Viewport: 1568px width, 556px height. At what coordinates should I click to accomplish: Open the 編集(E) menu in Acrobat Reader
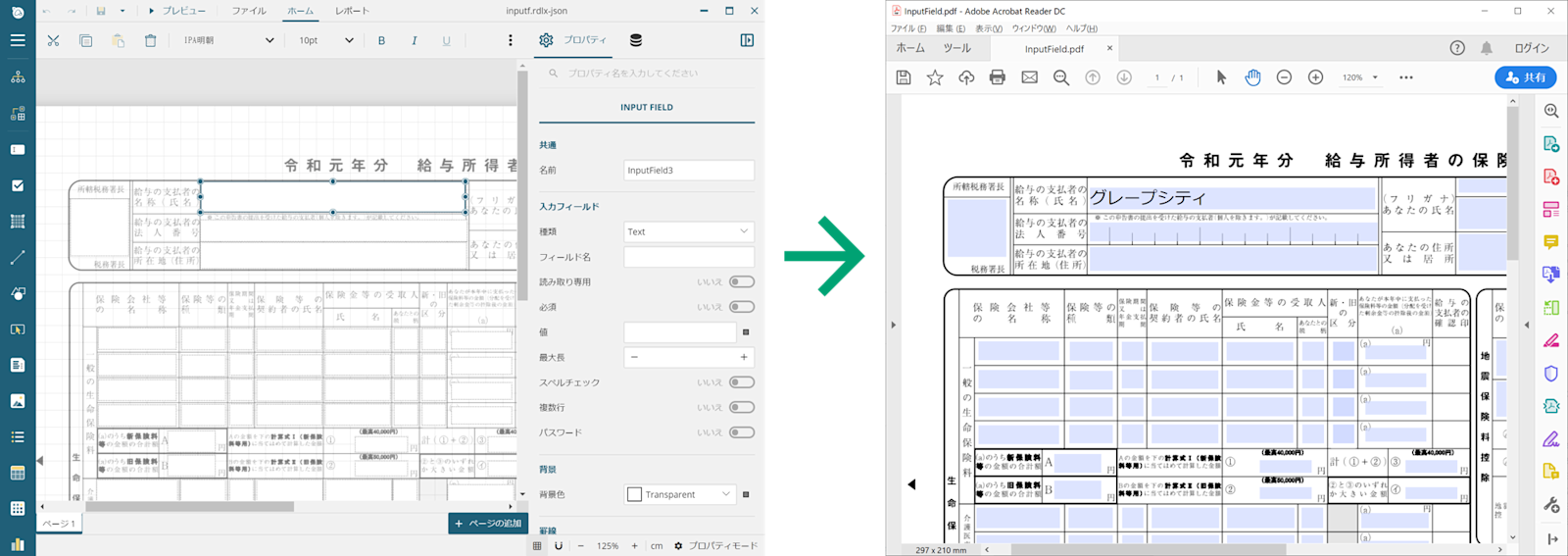pos(951,28)
